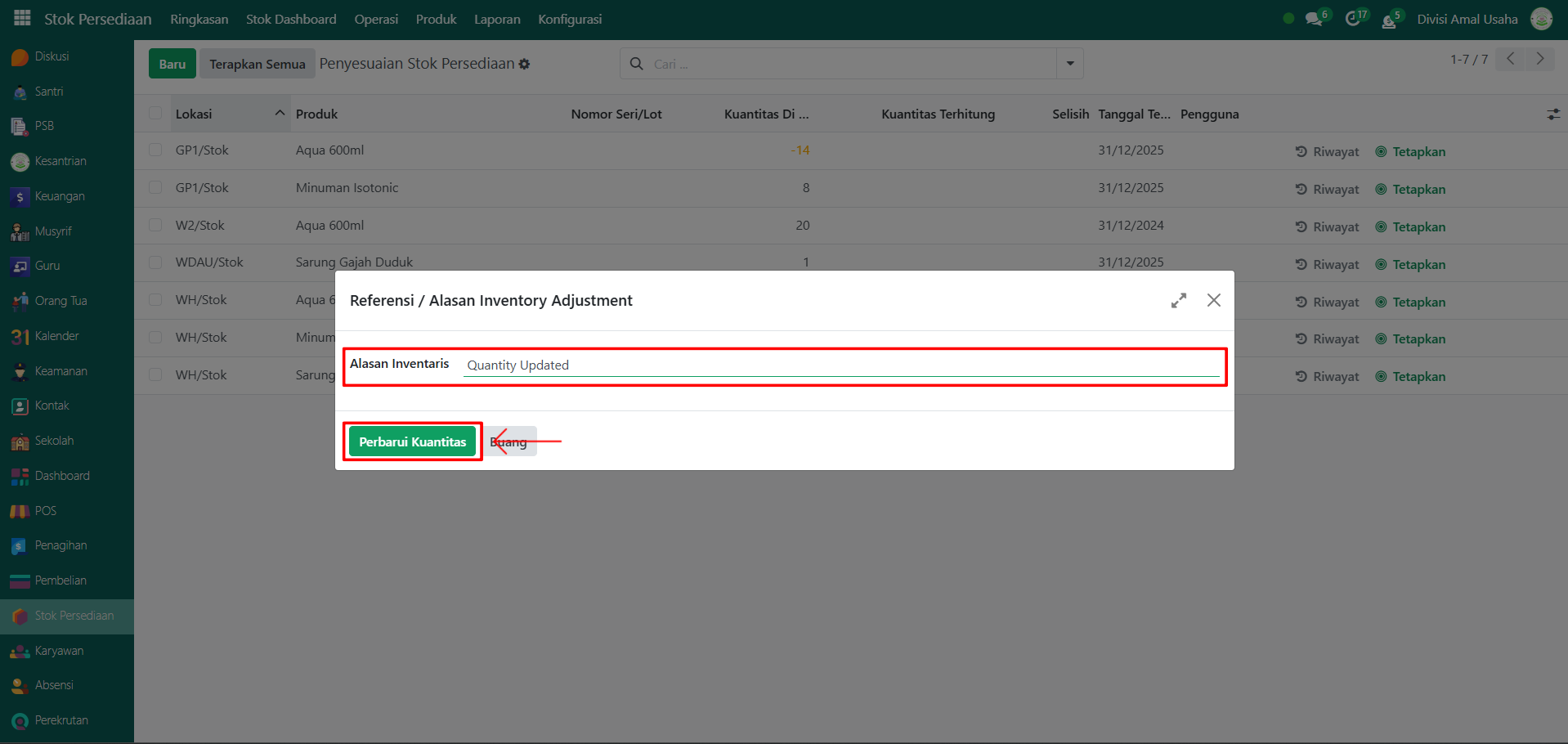Click the Alasan Inventaris text field
Viewport: 1568px width, 744px height.
pyautogui.click(x=840, y=365)
